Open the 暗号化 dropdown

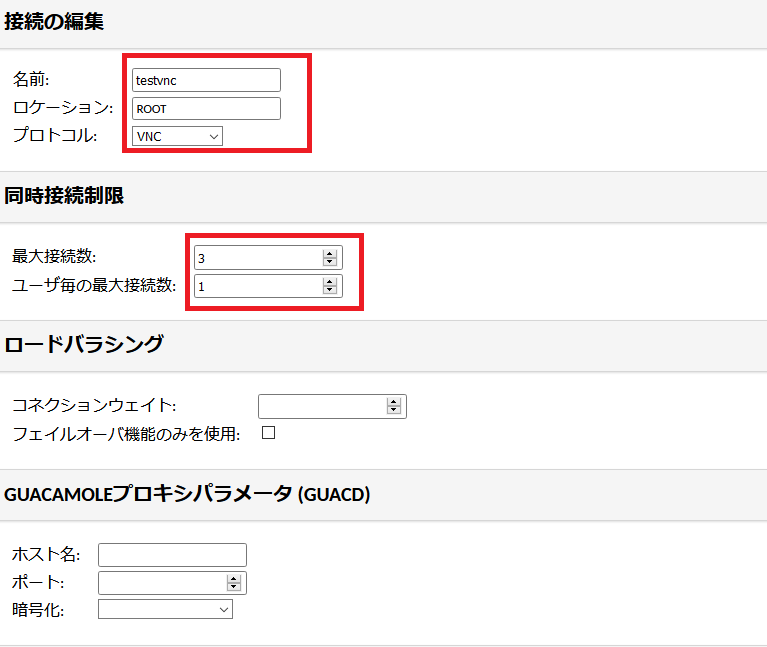[x=165, y=609]
